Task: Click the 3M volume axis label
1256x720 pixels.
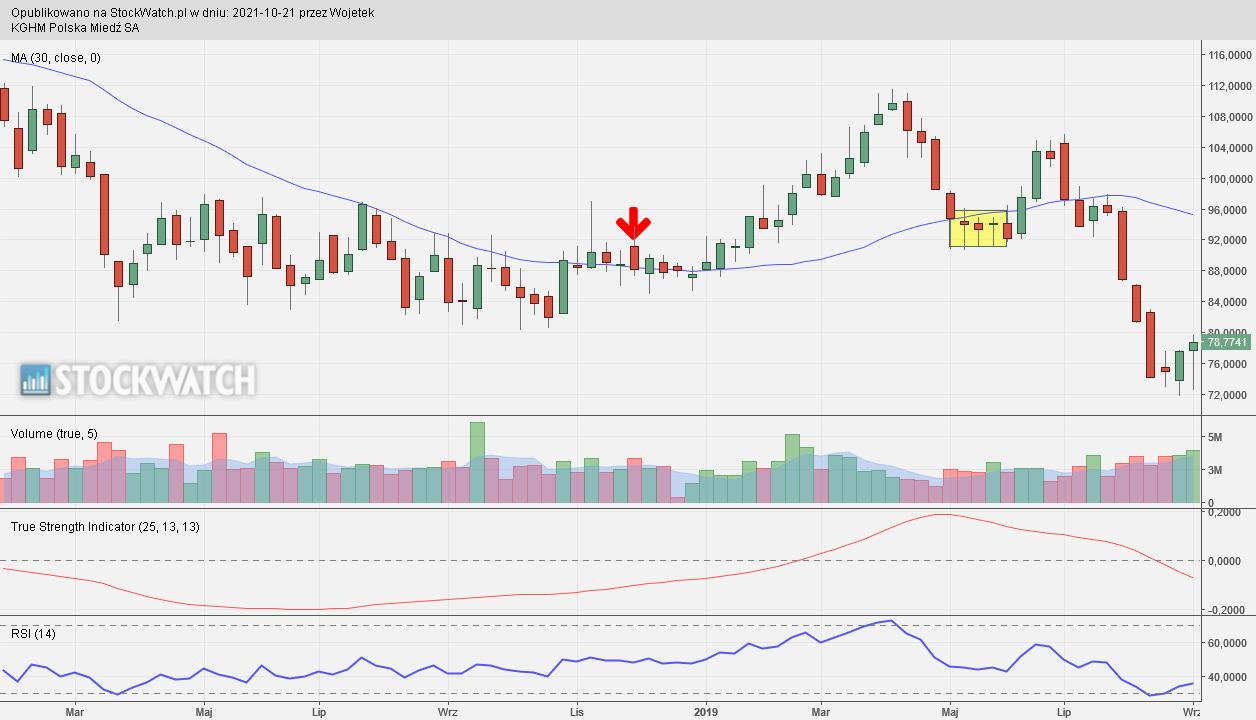Action: point(1216,470)
